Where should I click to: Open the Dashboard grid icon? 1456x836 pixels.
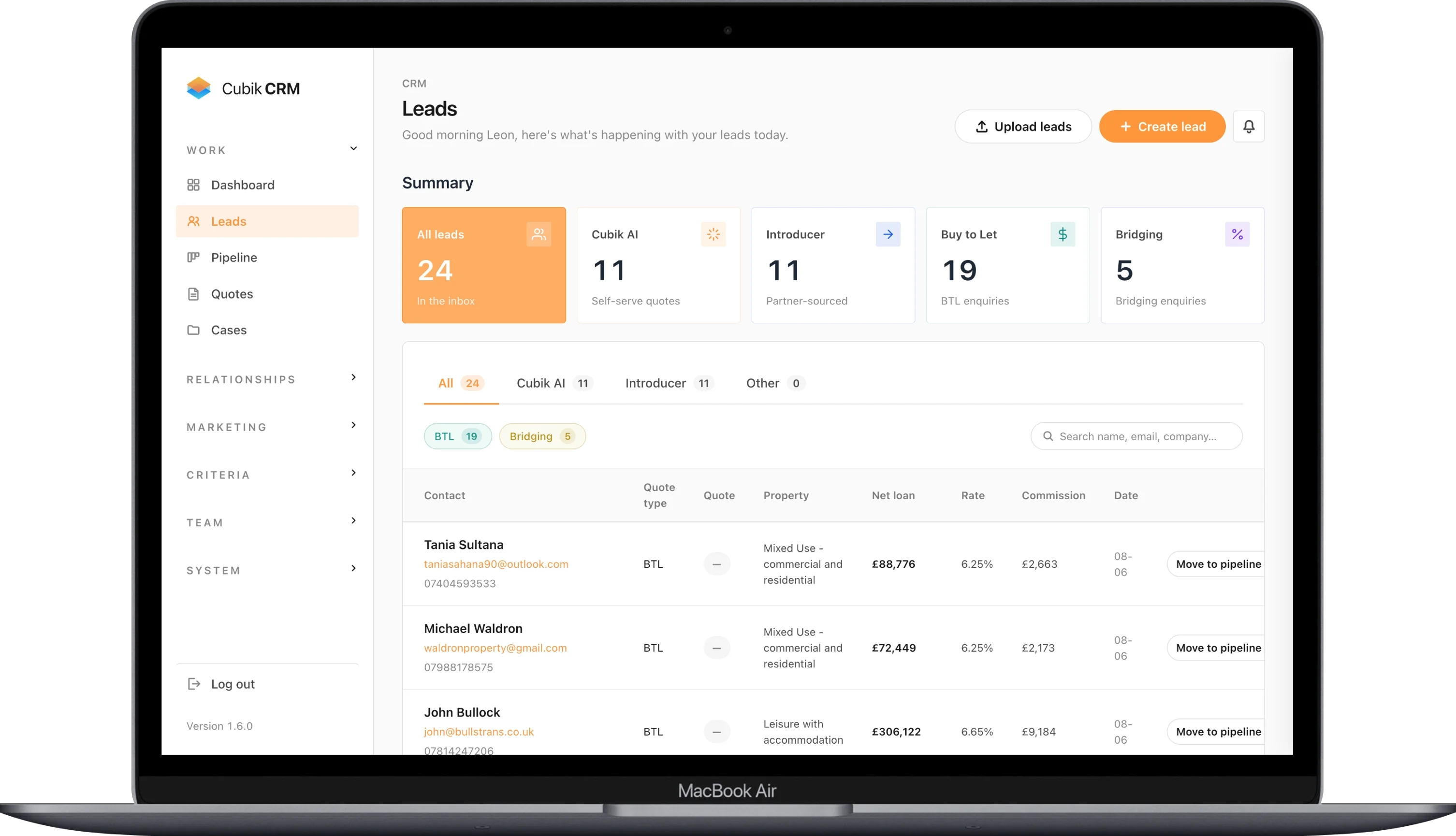tap(193, 185)
